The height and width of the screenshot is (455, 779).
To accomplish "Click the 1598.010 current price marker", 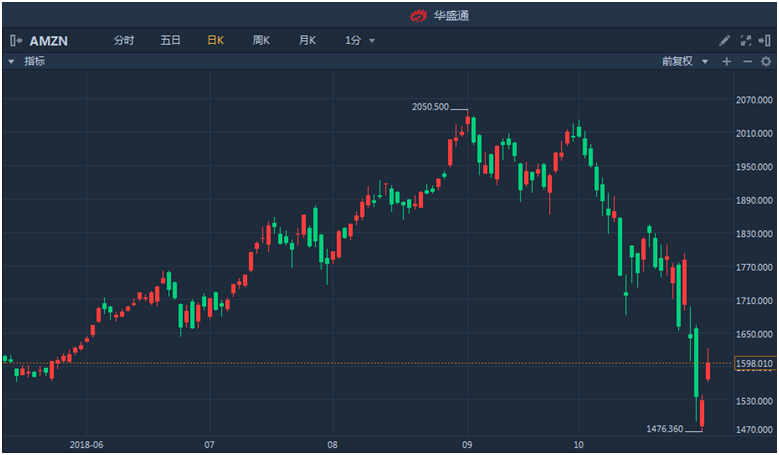I will 754,364.
